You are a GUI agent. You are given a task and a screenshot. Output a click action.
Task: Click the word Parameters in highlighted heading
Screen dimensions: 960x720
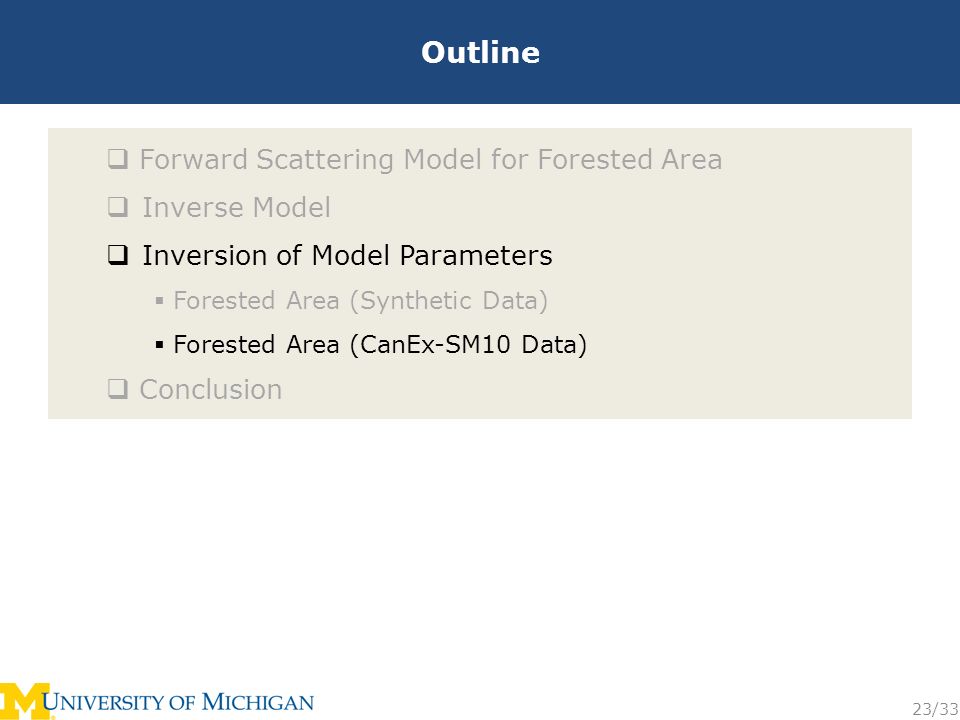coord(476,255)
